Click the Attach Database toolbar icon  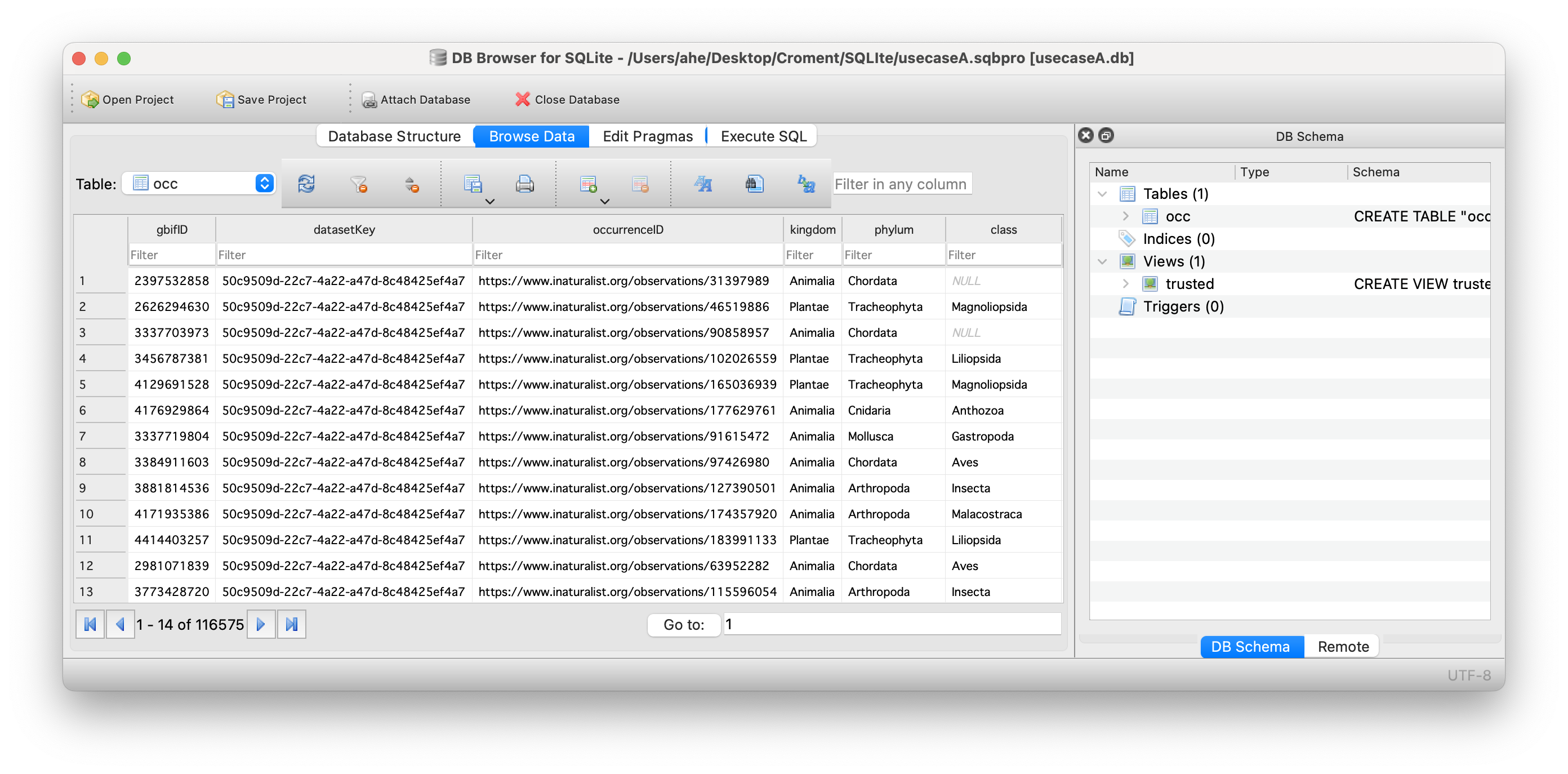(x=369, y=100)
